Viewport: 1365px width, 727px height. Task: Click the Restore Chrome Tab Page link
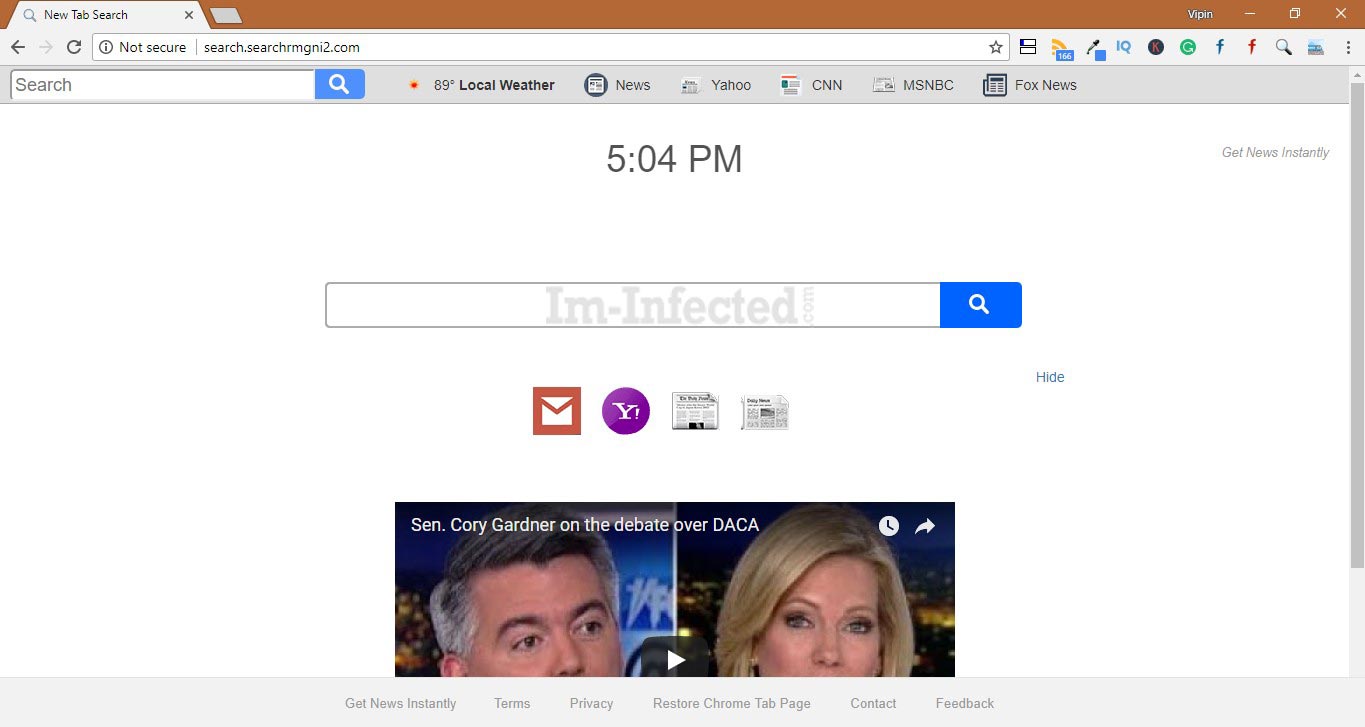coord(731,703)
